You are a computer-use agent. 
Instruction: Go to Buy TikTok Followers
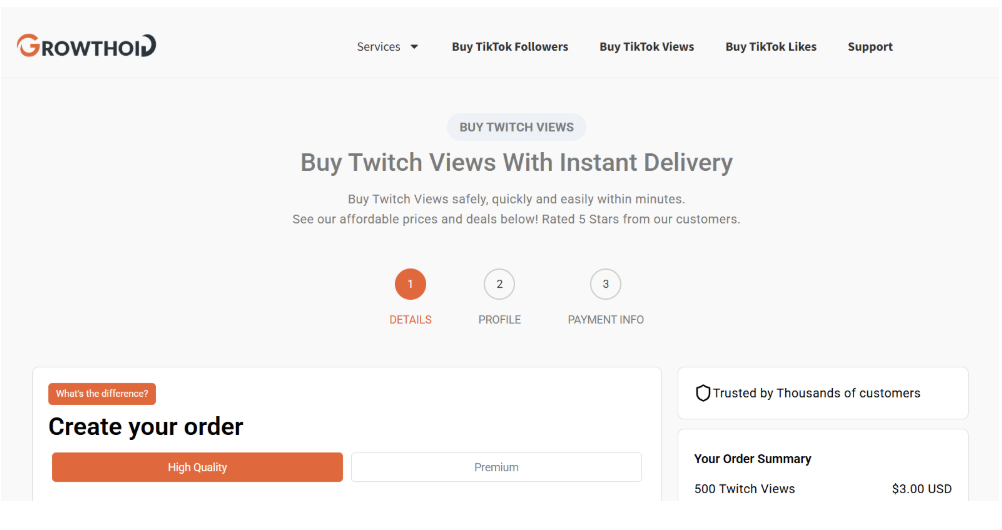tap(510, 47)
